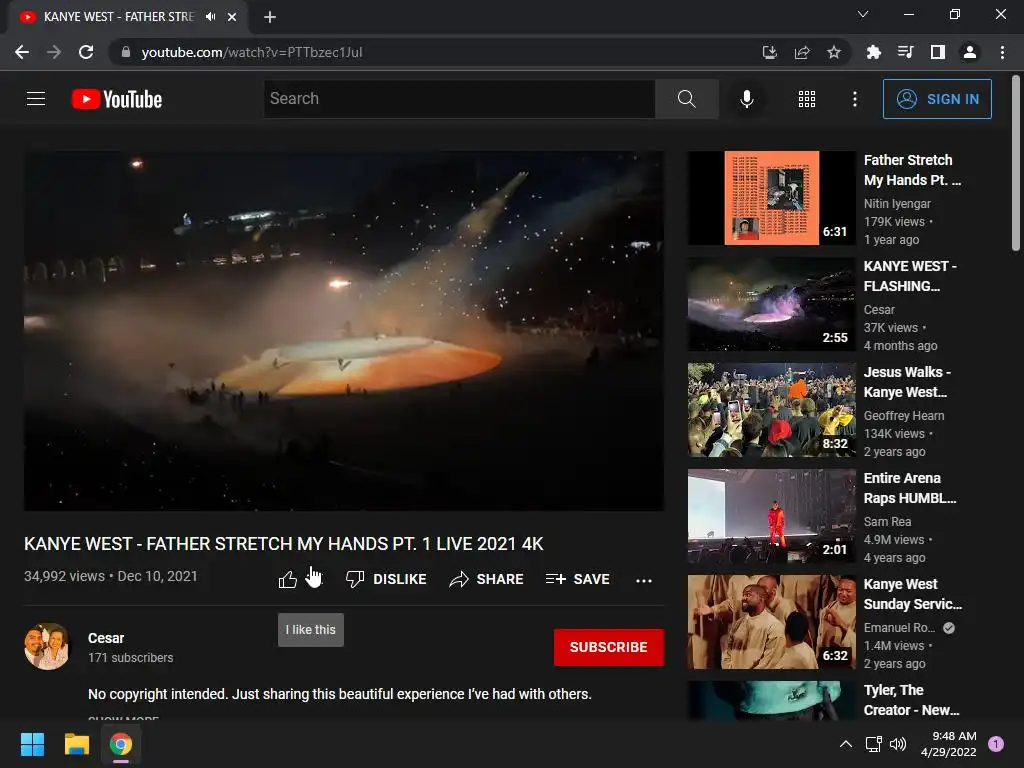Go back in the browser
Viewport: 1024px width, 768px height.
click(x=22, y=52)
